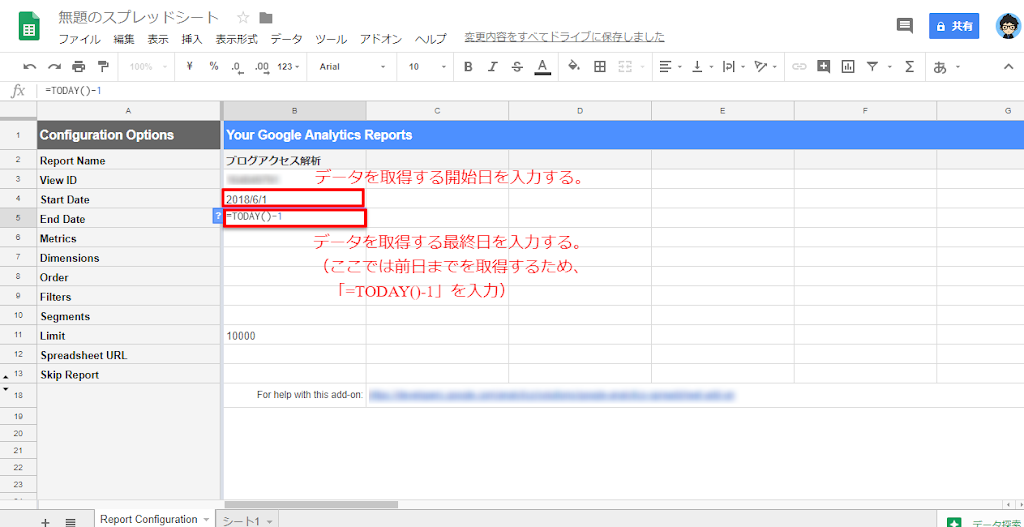The image size is (1024, 527).
Task: Click the print icon
Action: point(79,67)
